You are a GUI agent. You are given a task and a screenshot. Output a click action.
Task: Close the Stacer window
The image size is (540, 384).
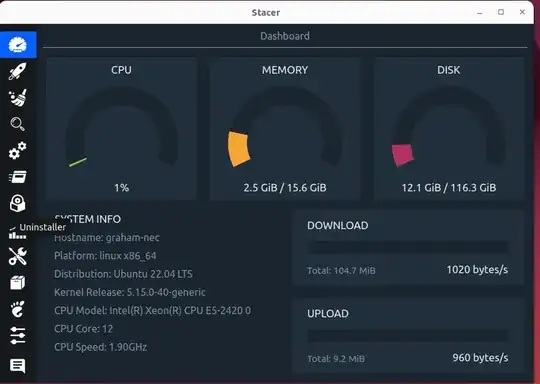tap(522, 12)
